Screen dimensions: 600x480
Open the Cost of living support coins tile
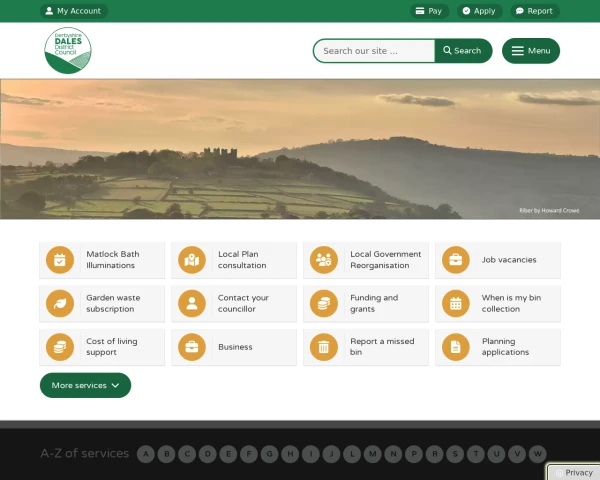point(102,347)
